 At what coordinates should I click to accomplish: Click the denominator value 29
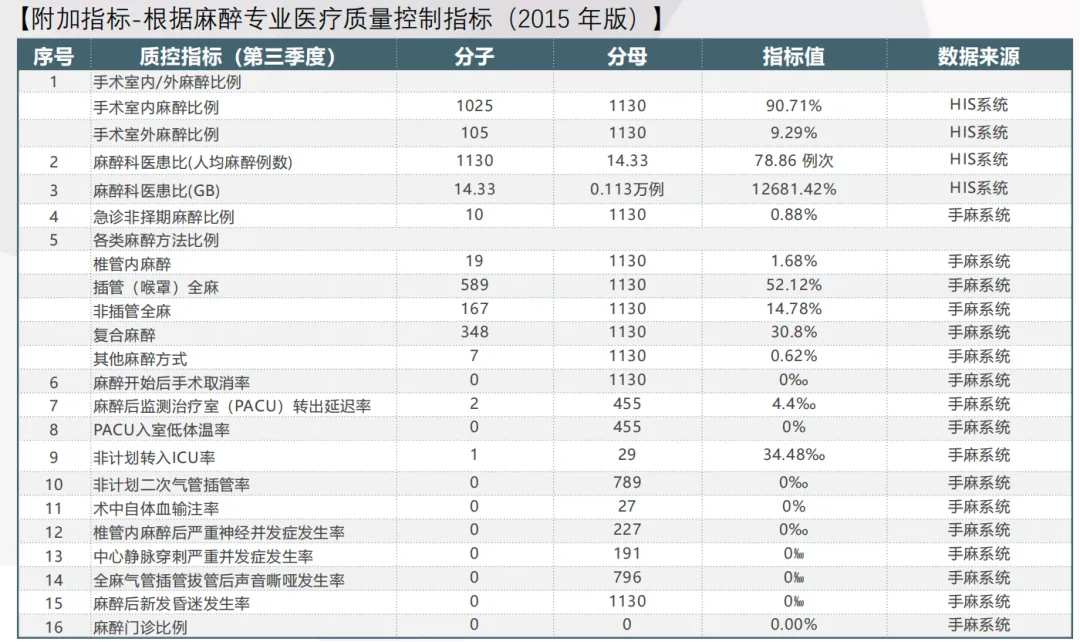[627, 455]
